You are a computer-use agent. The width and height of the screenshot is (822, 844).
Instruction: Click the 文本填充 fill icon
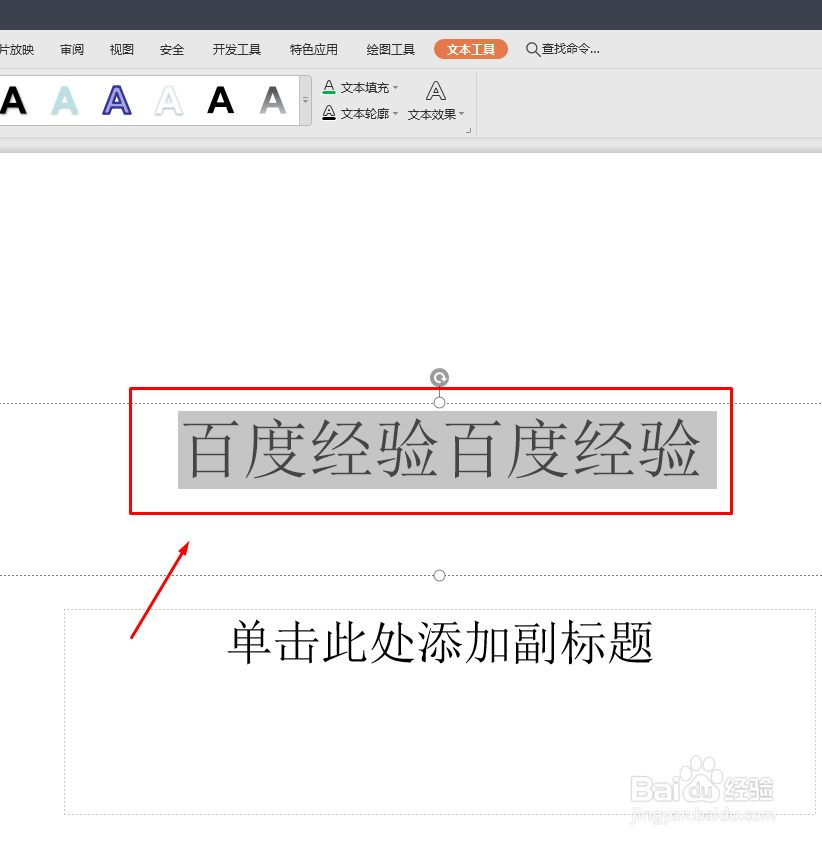click(329, 87)
